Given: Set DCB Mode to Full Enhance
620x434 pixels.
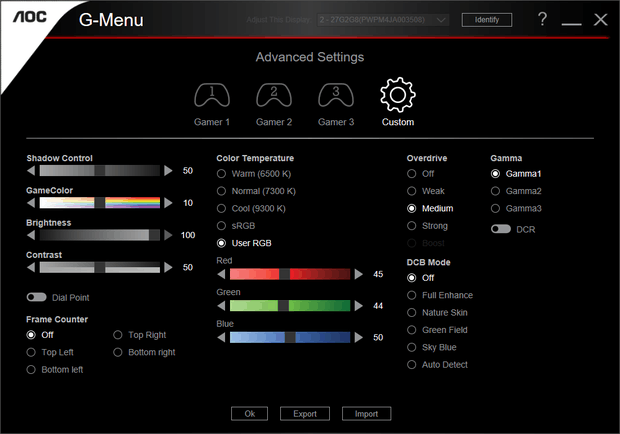Looking at the screenshot, I should pyautogui.click(x=440, y=296).
